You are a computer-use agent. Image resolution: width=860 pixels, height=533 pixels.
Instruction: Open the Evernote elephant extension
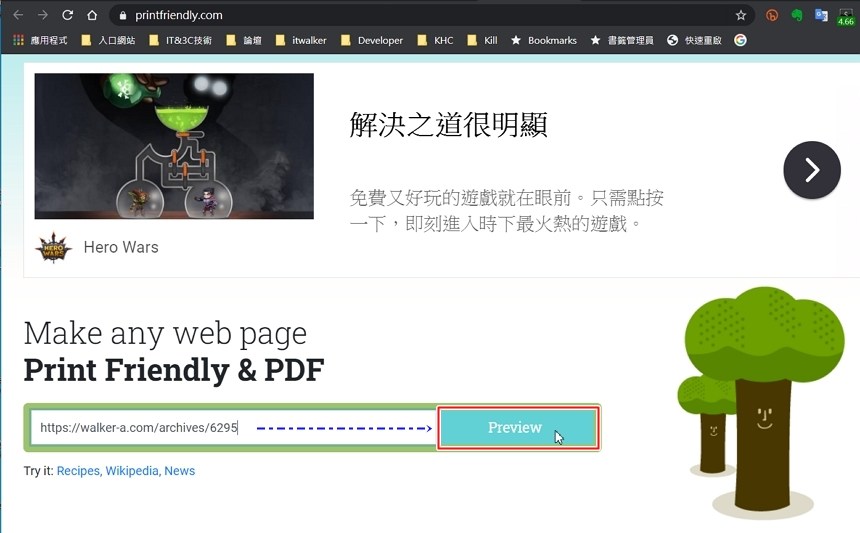click(x=797, y=15)
